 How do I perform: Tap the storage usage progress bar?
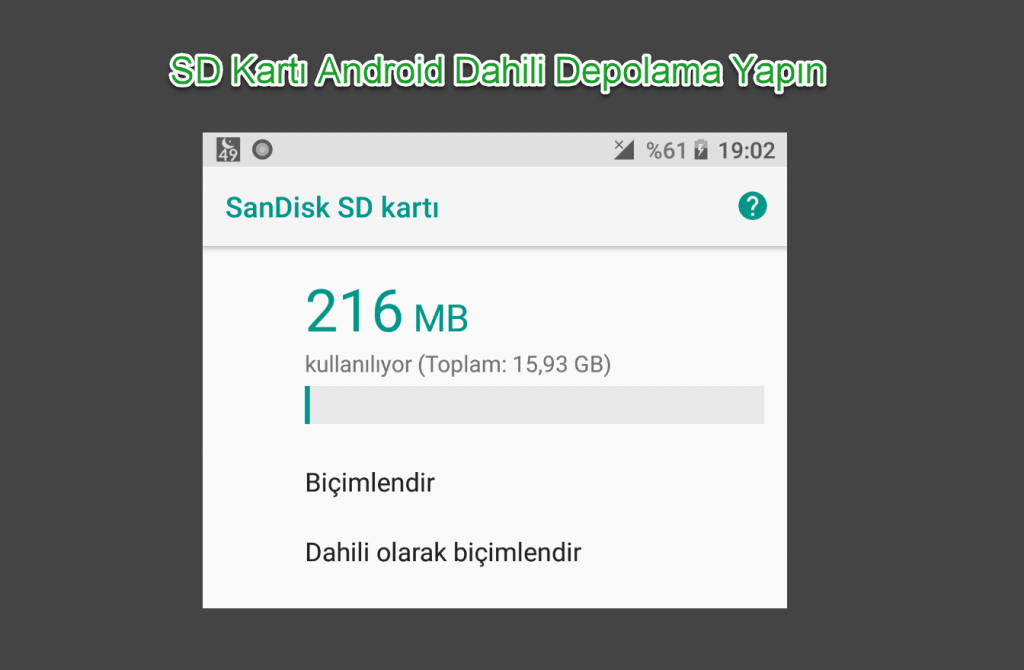(534, 405)
